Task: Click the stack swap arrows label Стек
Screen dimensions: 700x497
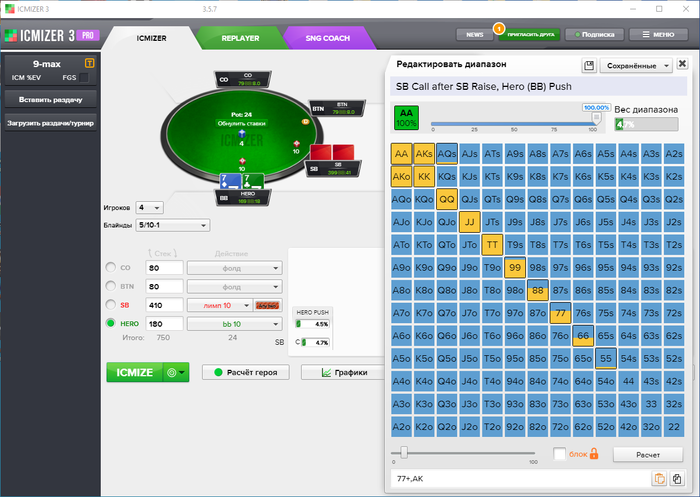Action: (162, 253)
